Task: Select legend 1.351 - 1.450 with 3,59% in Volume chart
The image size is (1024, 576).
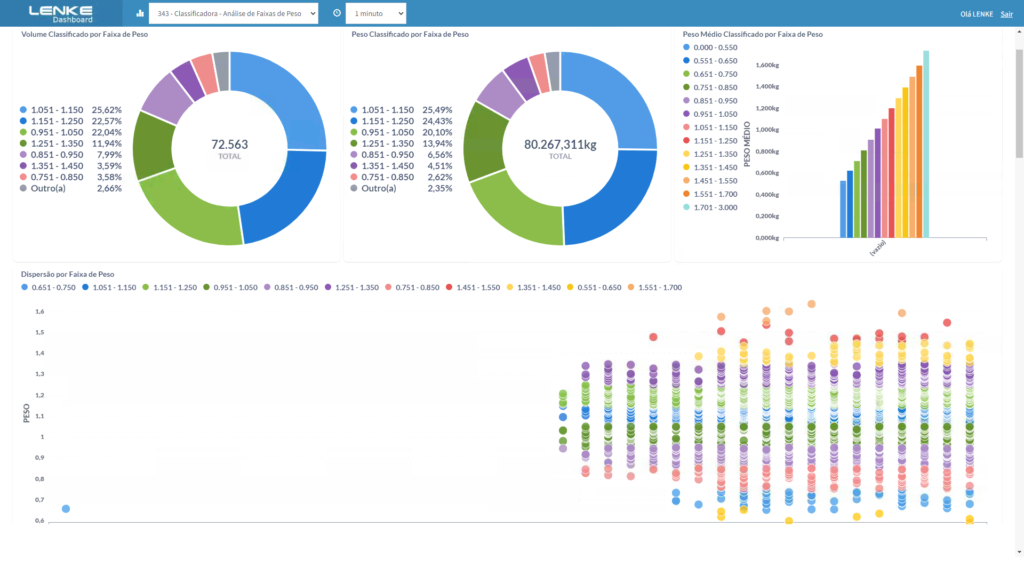Action: pyautogui.click(x=71, y=166)
